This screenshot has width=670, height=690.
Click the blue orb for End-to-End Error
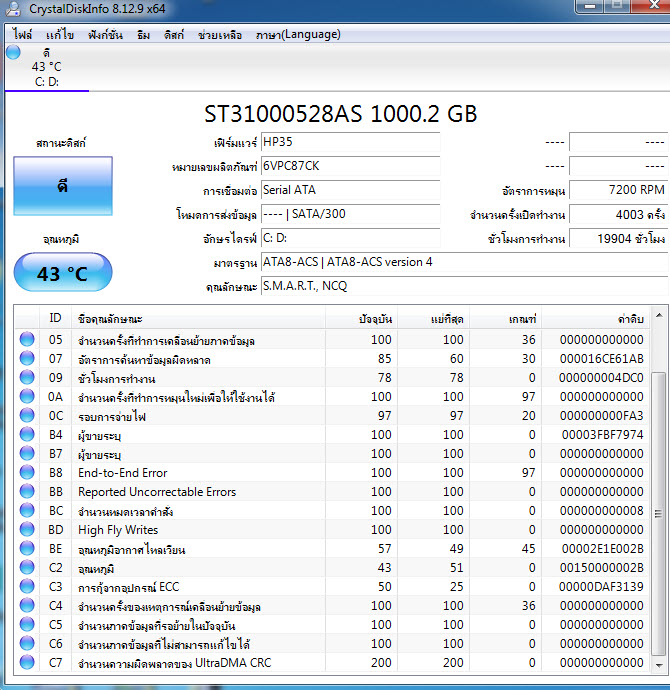tap(27, 473)
